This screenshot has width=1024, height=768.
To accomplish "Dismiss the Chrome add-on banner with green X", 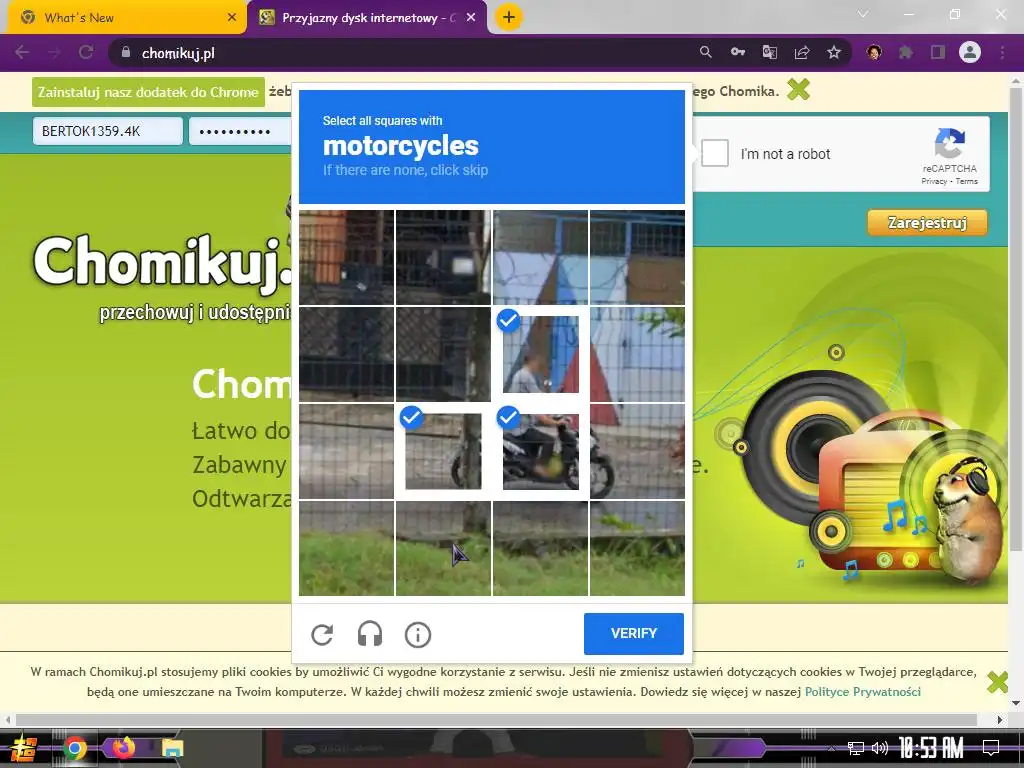I will (798, 89).
